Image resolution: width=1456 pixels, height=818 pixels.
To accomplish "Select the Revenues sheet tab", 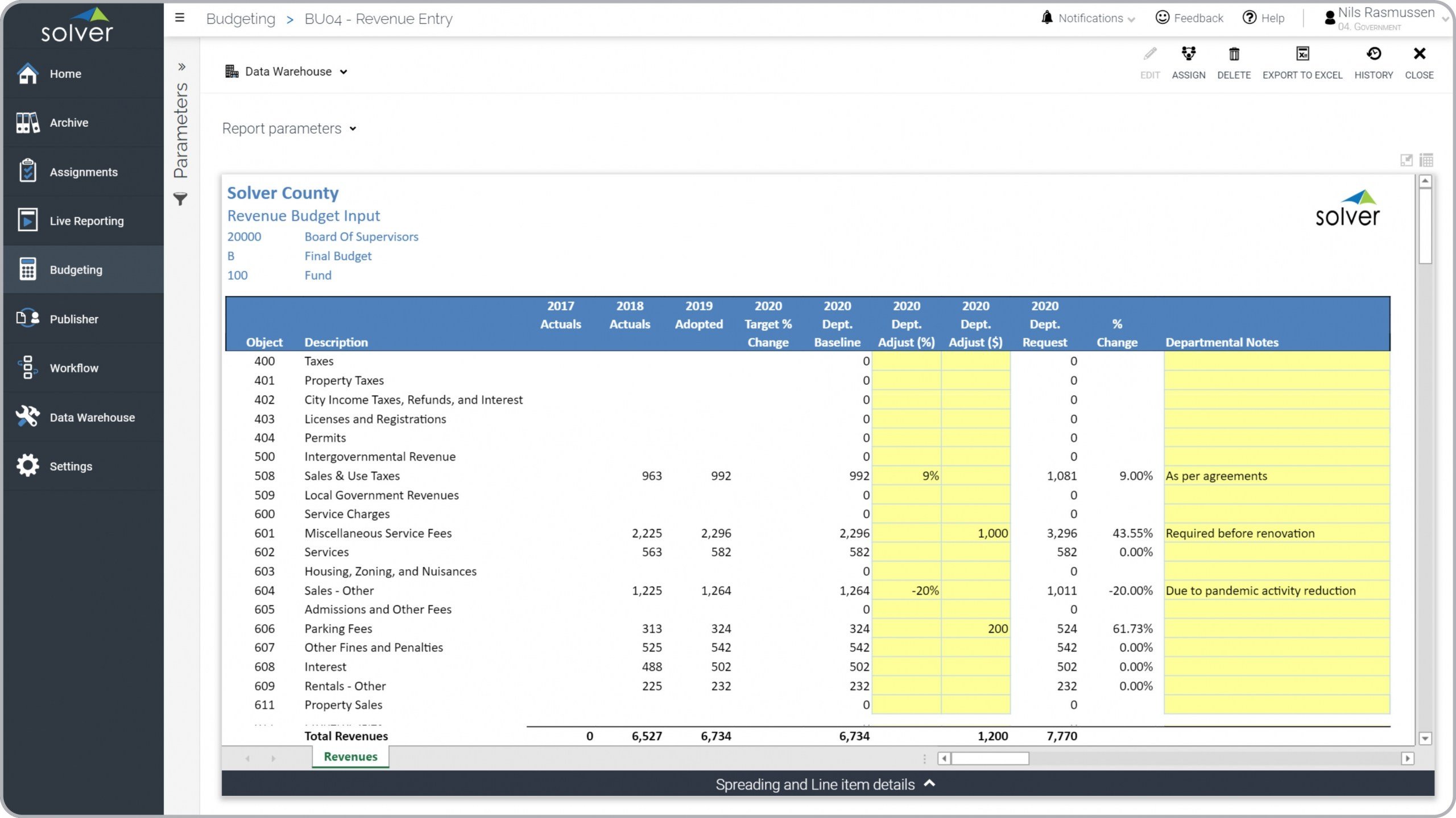I will pyautogui.click(x=350, y=757).
